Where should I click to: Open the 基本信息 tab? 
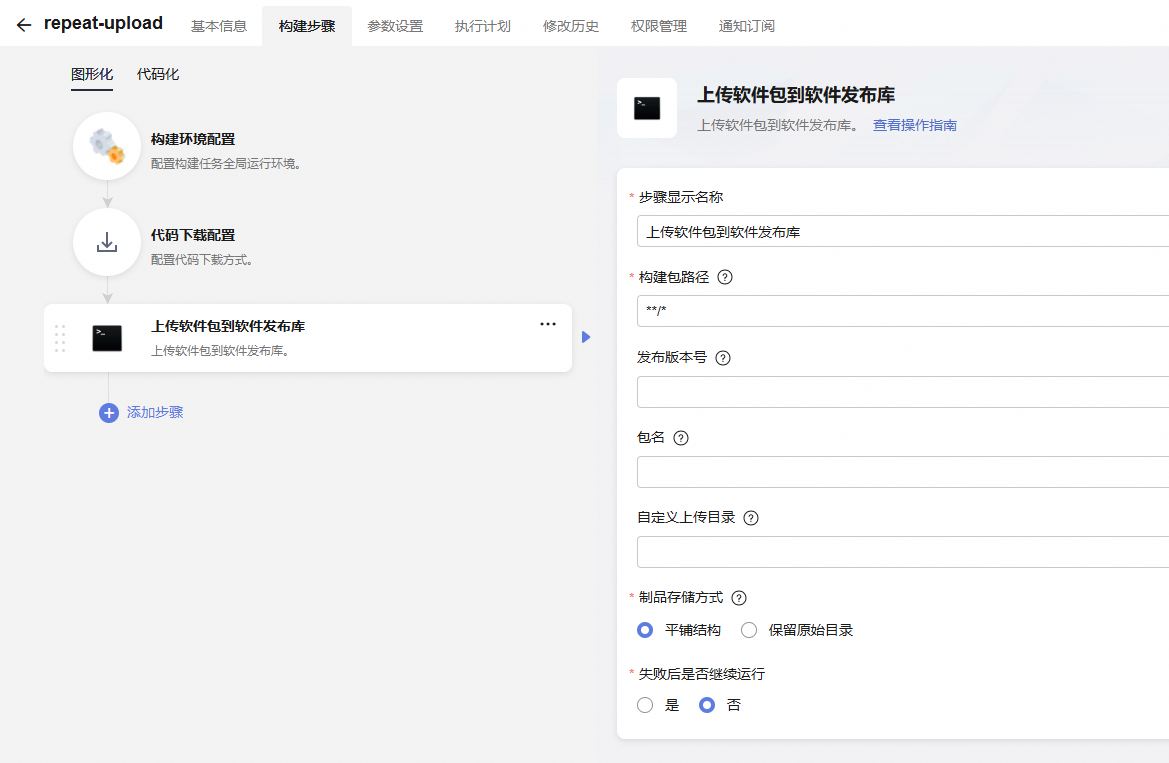click(x=218, y=26)
